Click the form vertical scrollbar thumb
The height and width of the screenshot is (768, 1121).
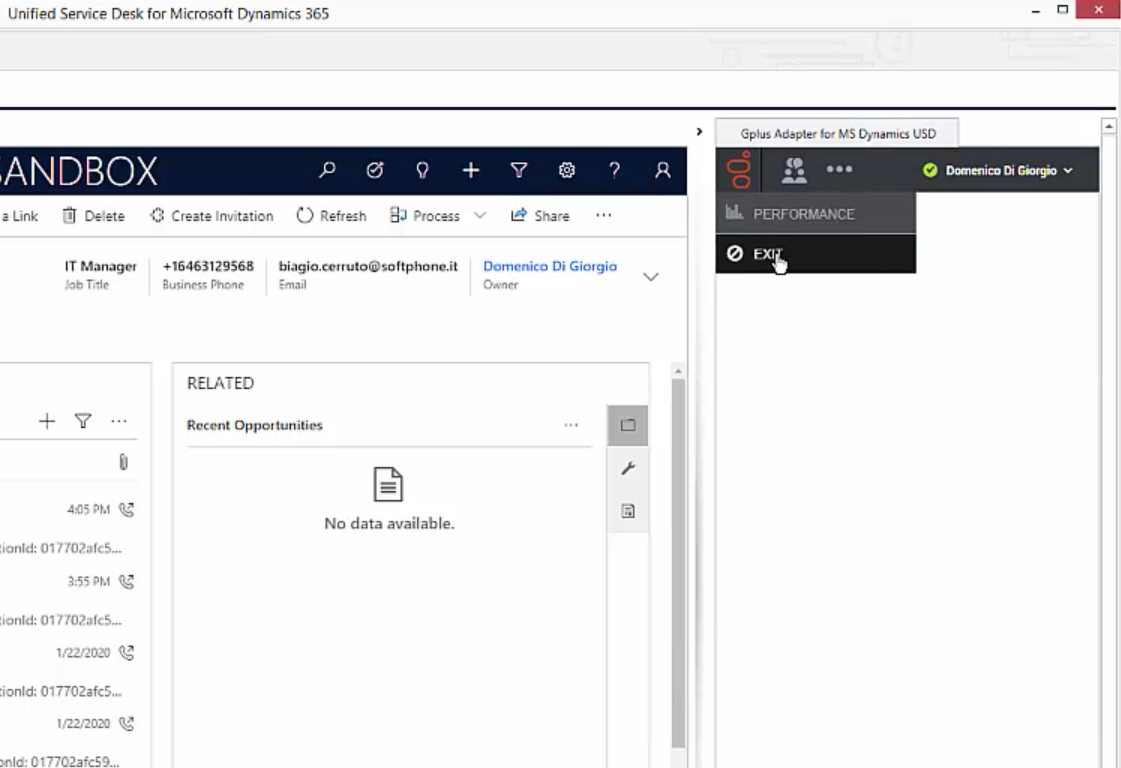click(x=678, y=563)
